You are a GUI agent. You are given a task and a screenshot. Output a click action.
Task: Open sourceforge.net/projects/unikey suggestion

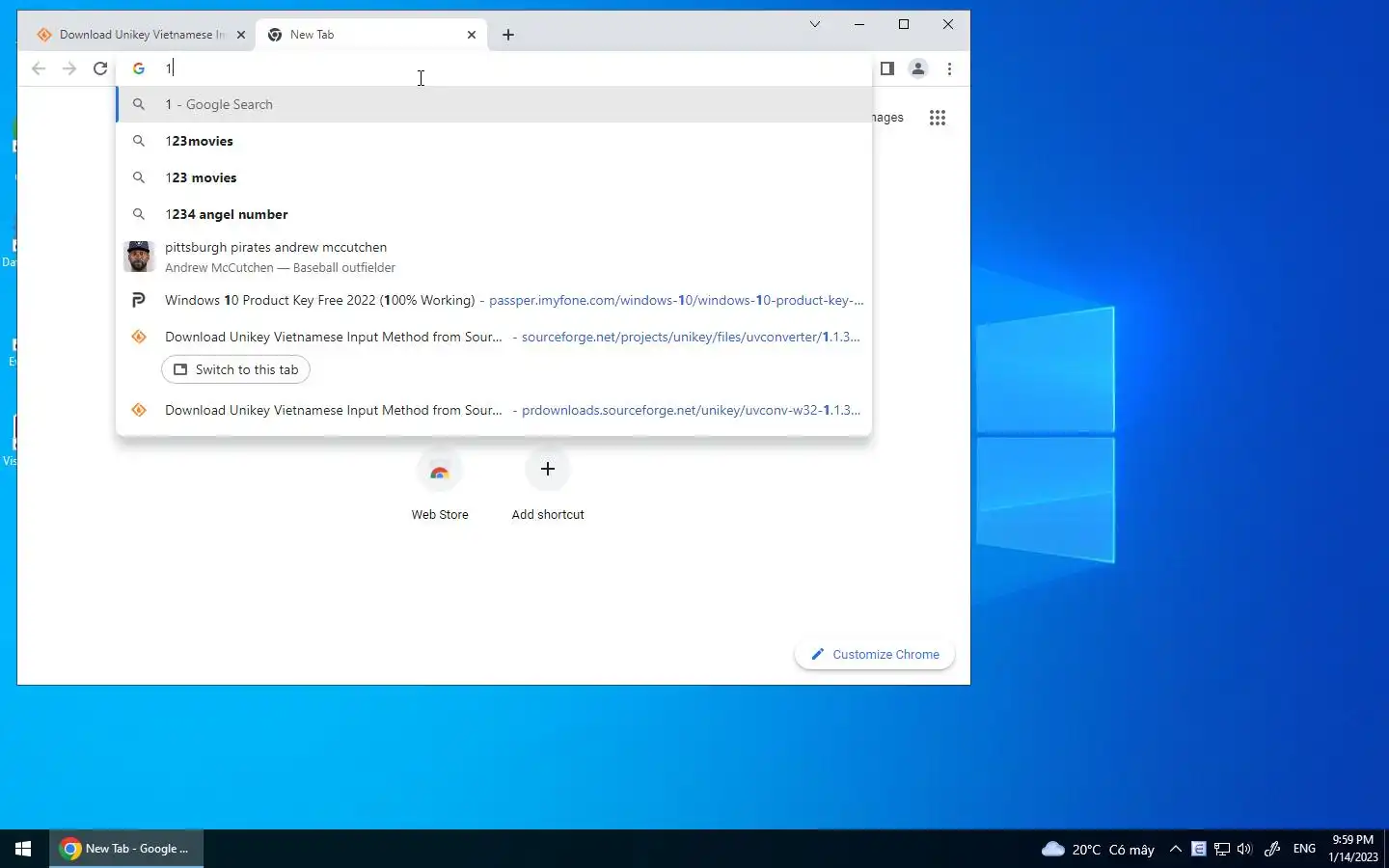pos(494,337)
